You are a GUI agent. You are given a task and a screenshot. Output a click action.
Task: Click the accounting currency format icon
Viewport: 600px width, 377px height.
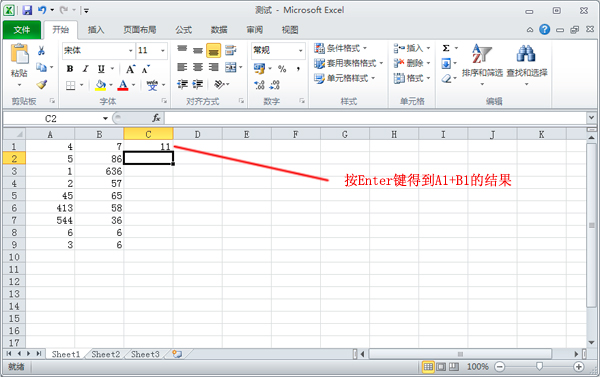[259, 69]
